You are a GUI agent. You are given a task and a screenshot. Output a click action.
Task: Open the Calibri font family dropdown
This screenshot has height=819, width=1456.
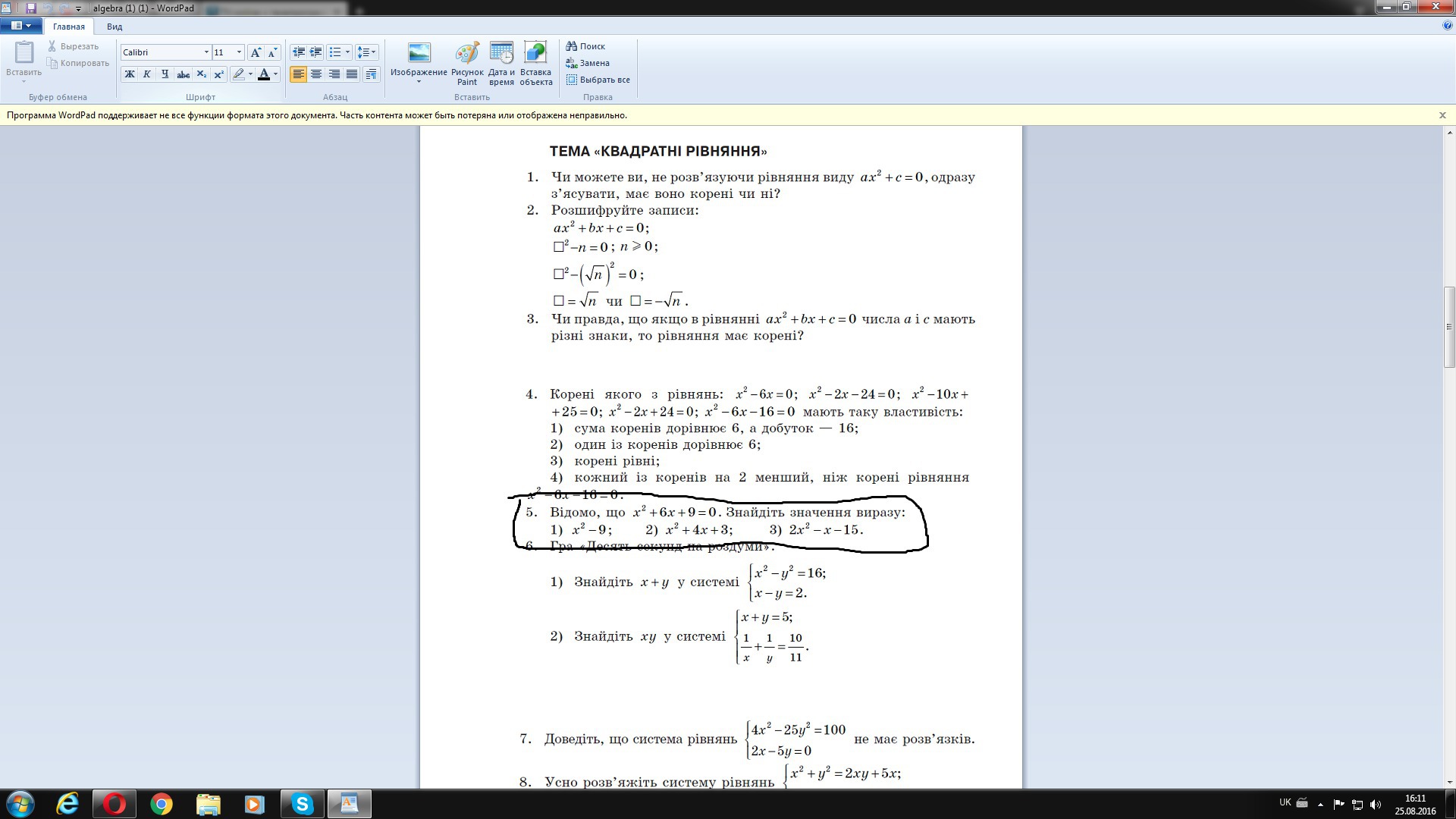(206, 52)
